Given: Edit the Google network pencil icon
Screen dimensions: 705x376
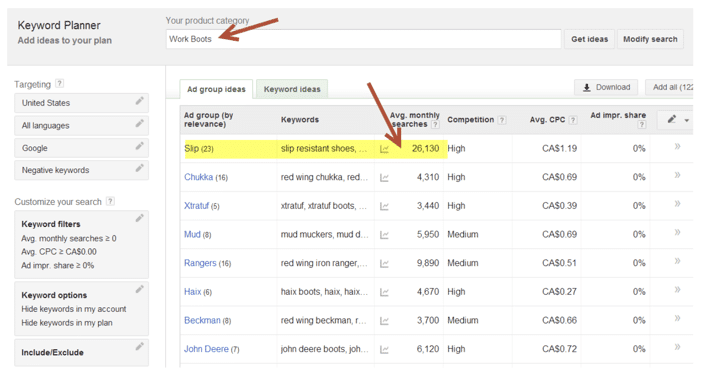Looking at the screenshot, I should [140, 146].
